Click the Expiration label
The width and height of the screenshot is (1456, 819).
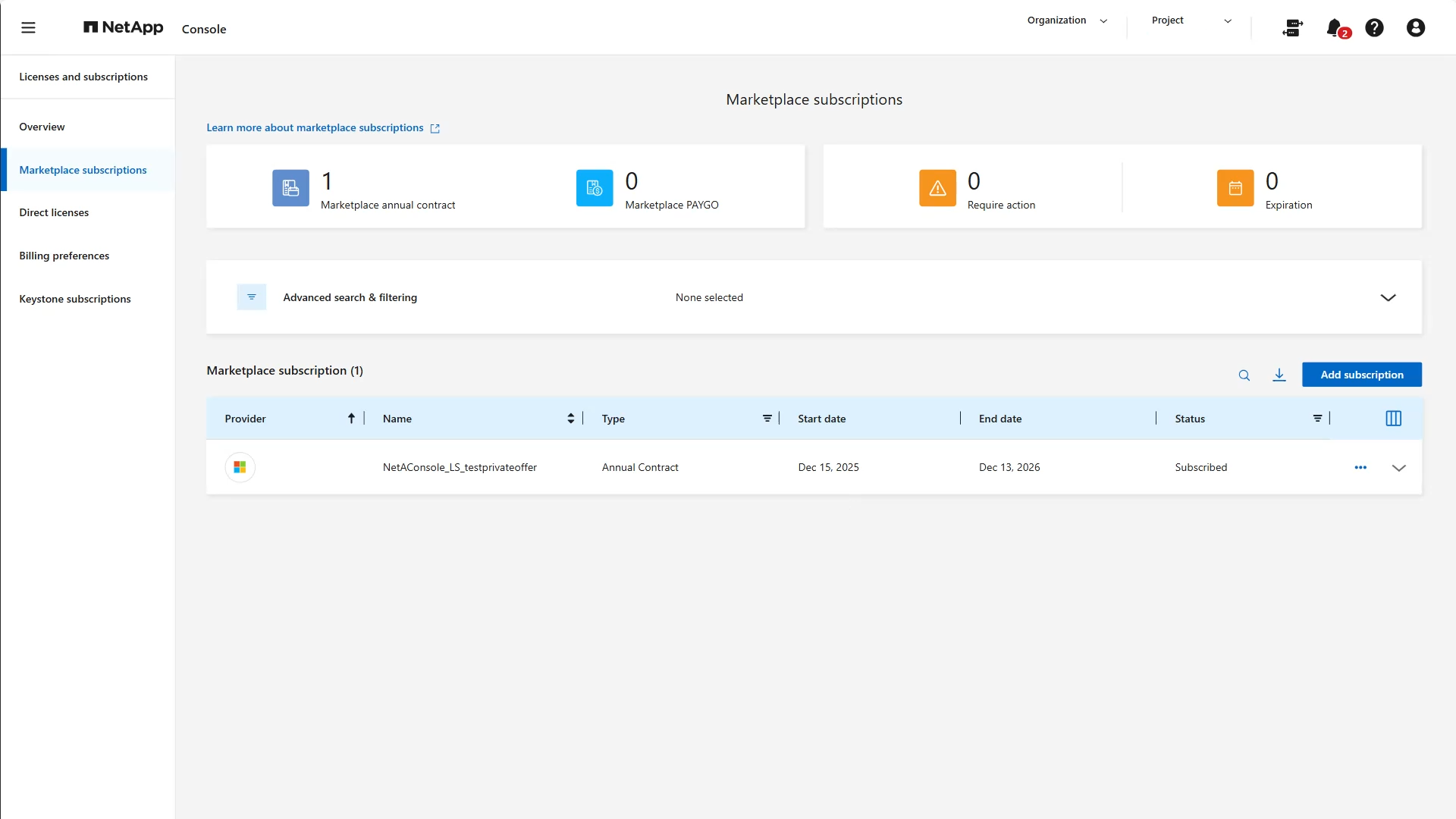coord(1288,206)
